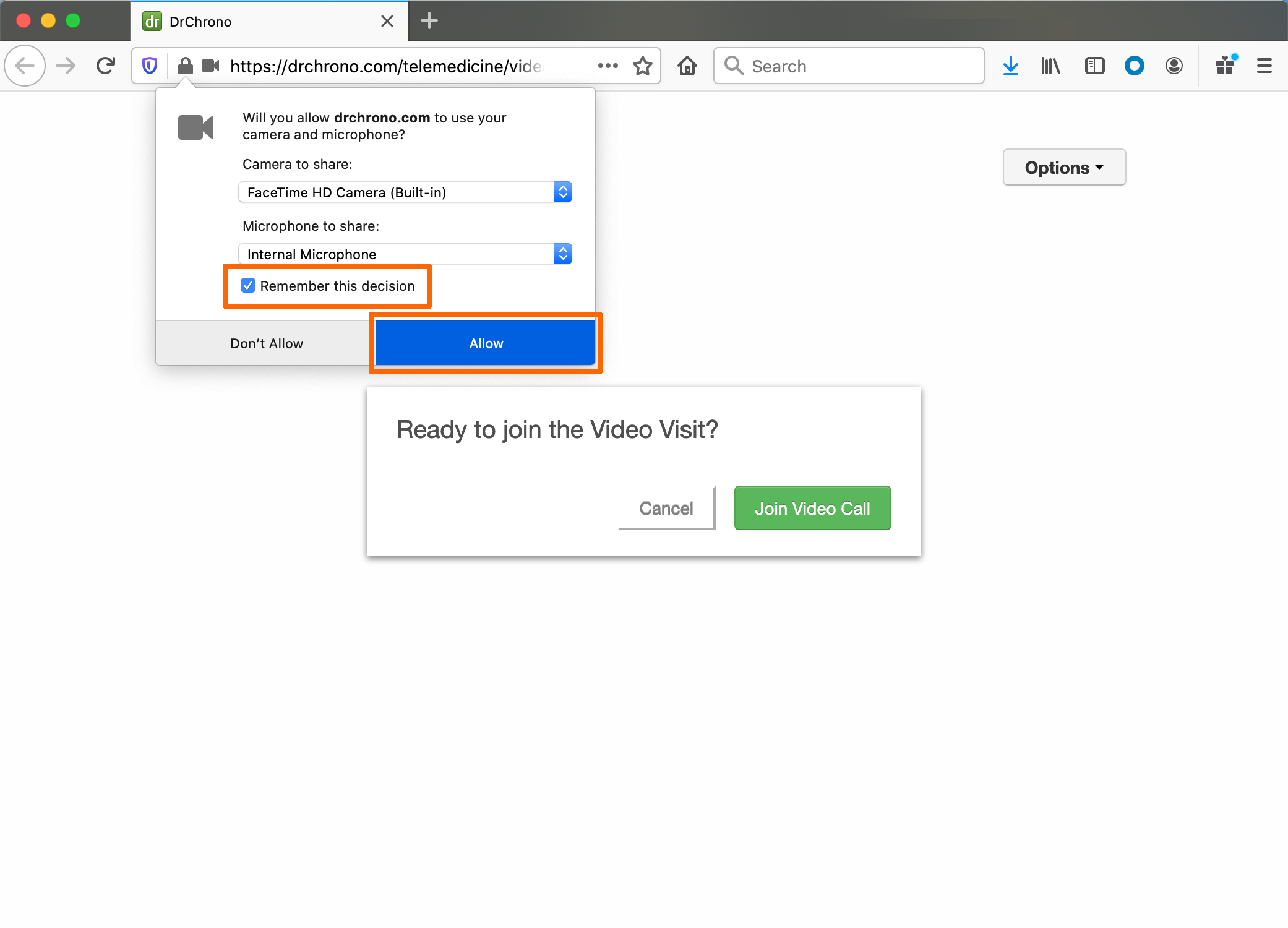This screenshot has width=1288, height=928.
Task: Click the 'Microphone to share:' label
Action: [311, 226]
